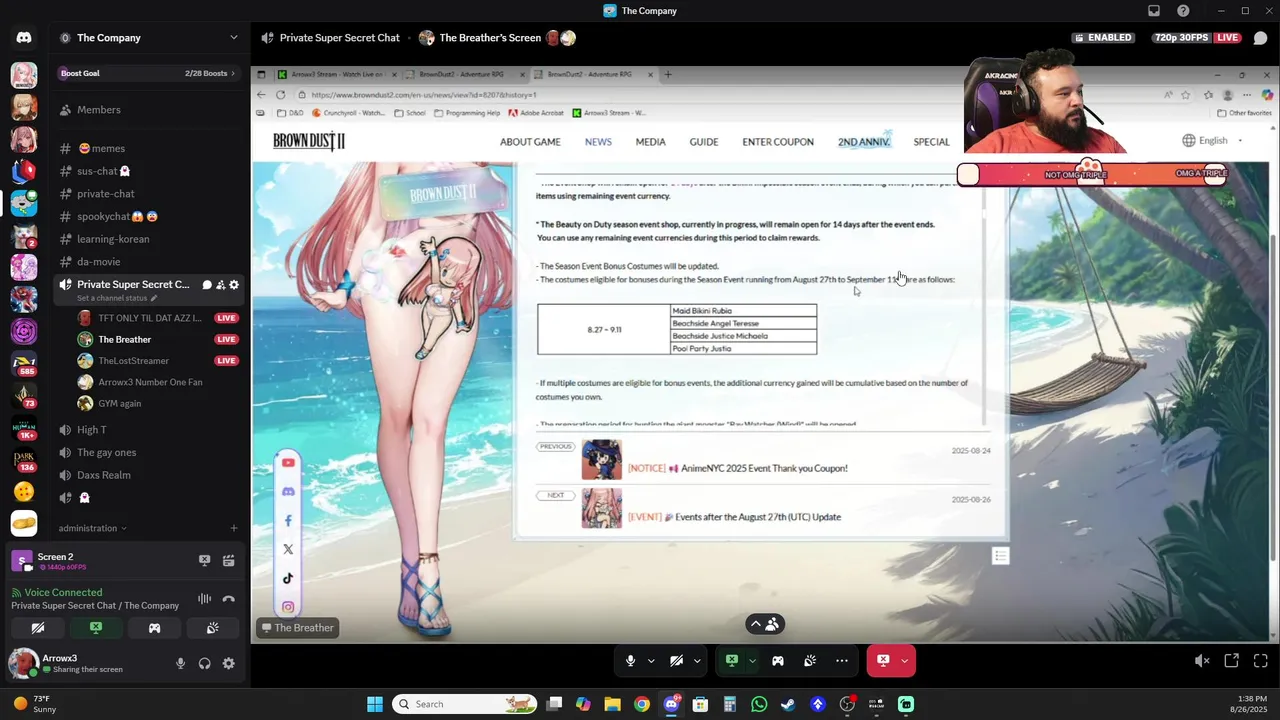Image resolution: width=1280 pixels, height=720 pixels.
Task: Open MEDIA menu on Brown Dust site
Action: [650, 142]
